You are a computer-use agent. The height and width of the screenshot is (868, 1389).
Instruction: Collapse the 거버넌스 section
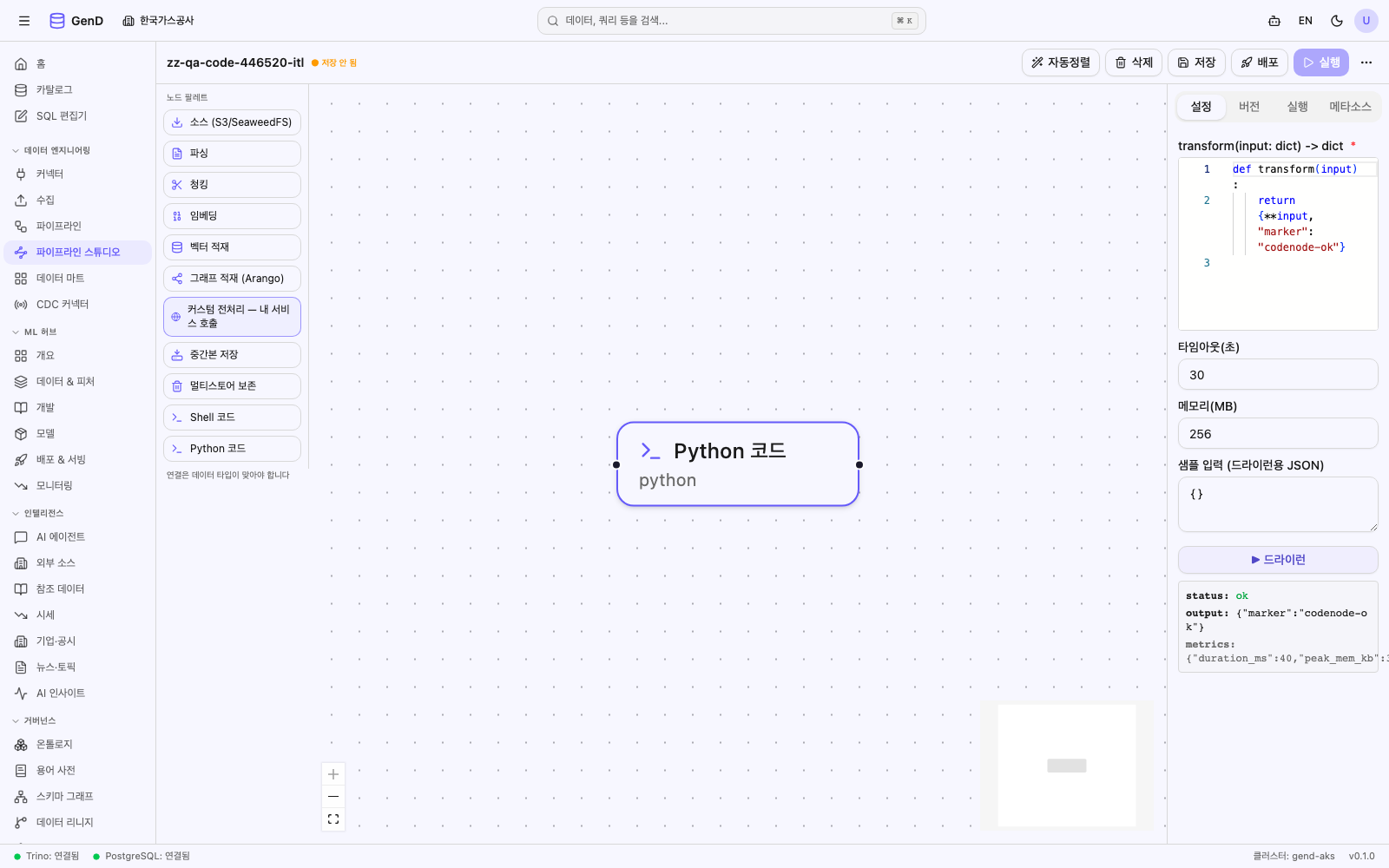35,721
